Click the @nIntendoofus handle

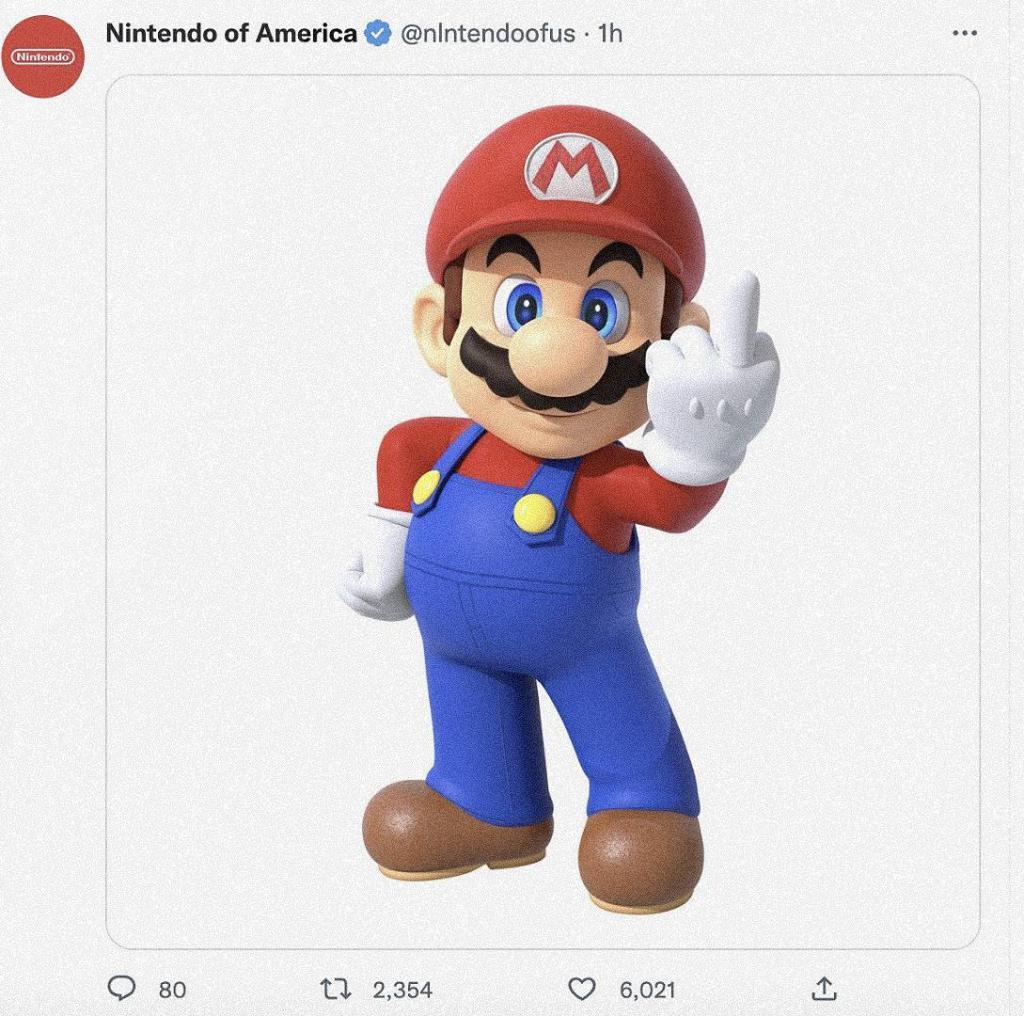tap(488, 34)
